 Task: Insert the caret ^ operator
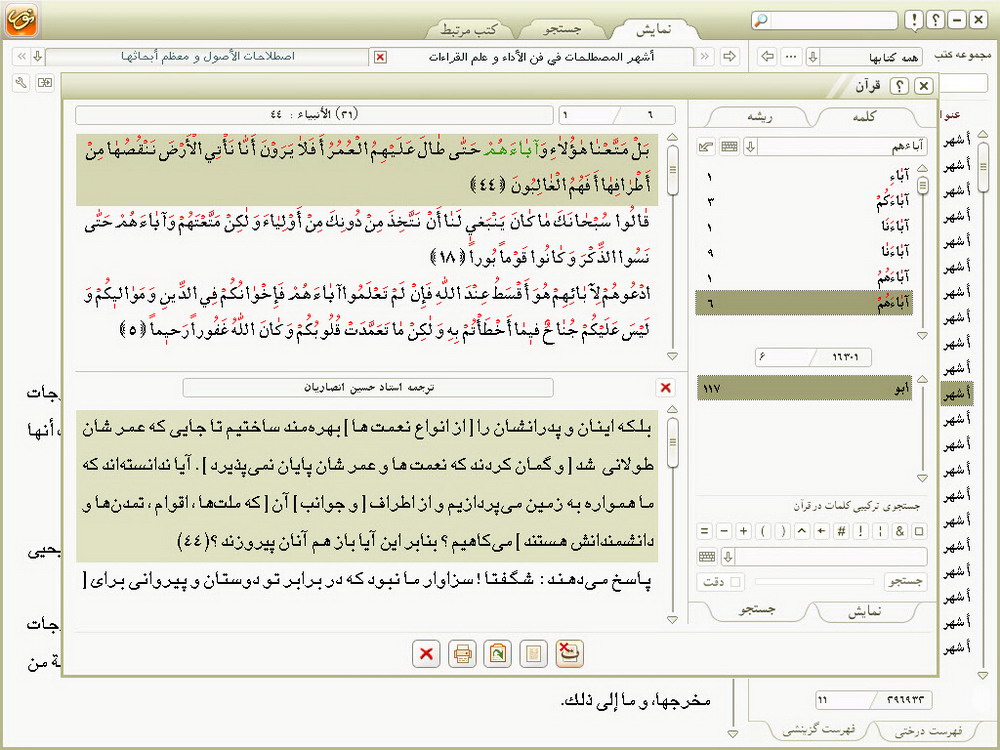[802, 531]
